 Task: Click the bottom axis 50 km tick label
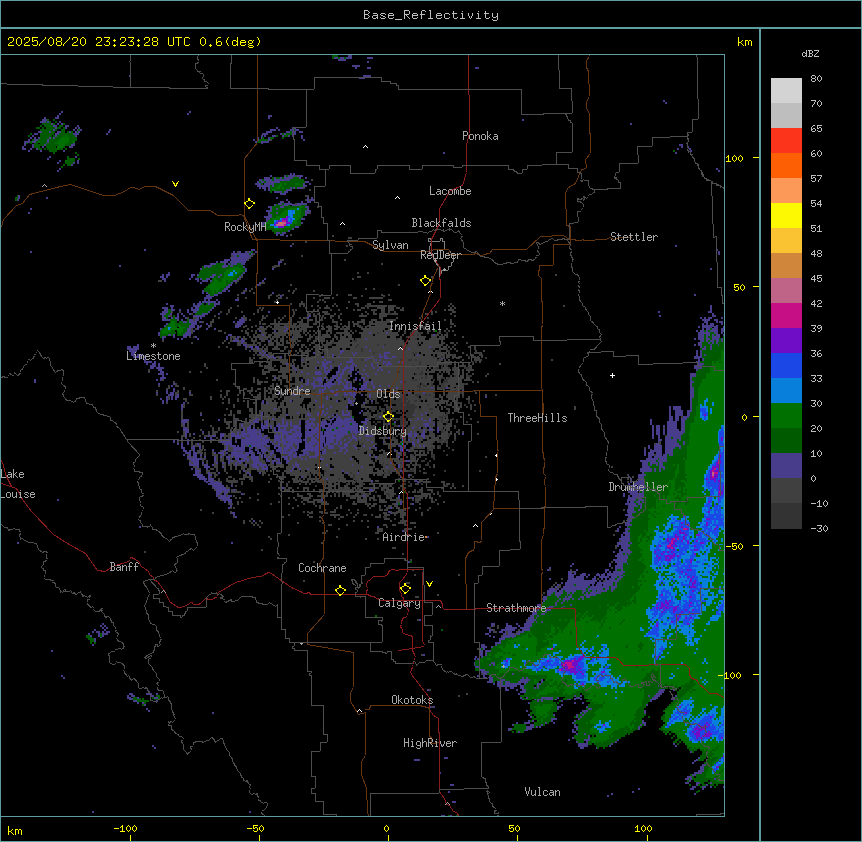(x=514, y=828)
